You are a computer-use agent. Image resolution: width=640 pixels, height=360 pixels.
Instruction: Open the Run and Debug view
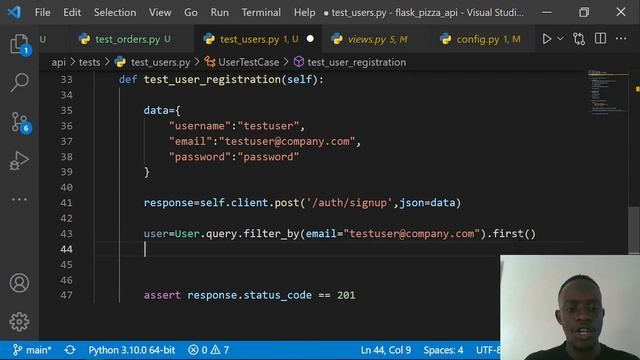[x=19, y=160]
